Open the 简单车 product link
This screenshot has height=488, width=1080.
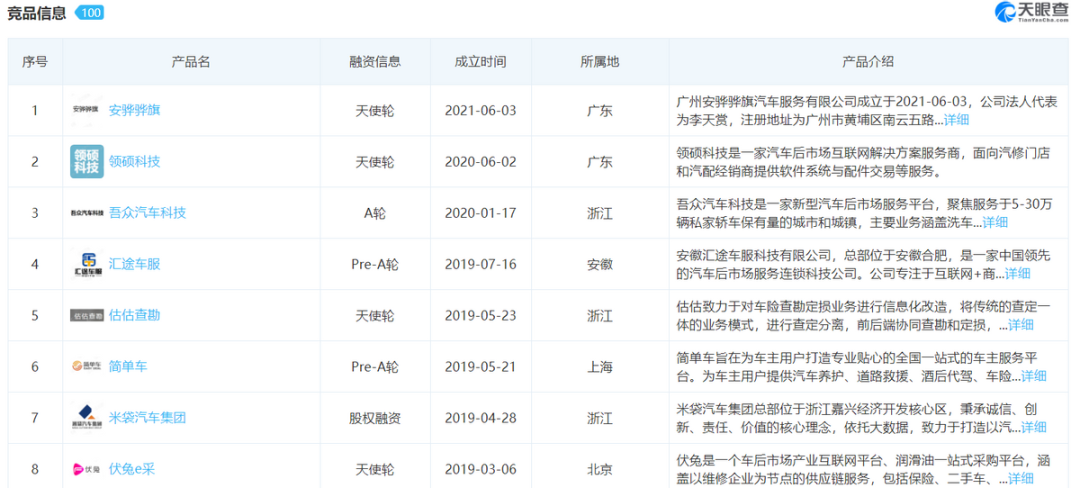click(128, 366)
